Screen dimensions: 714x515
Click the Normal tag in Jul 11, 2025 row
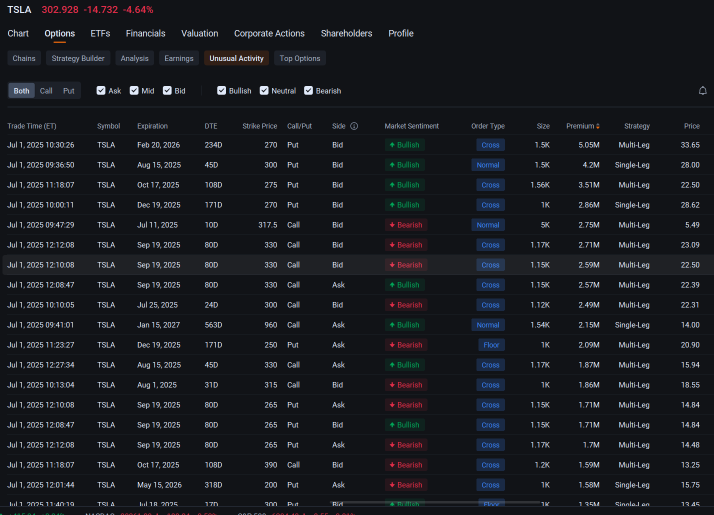point(488,225)
